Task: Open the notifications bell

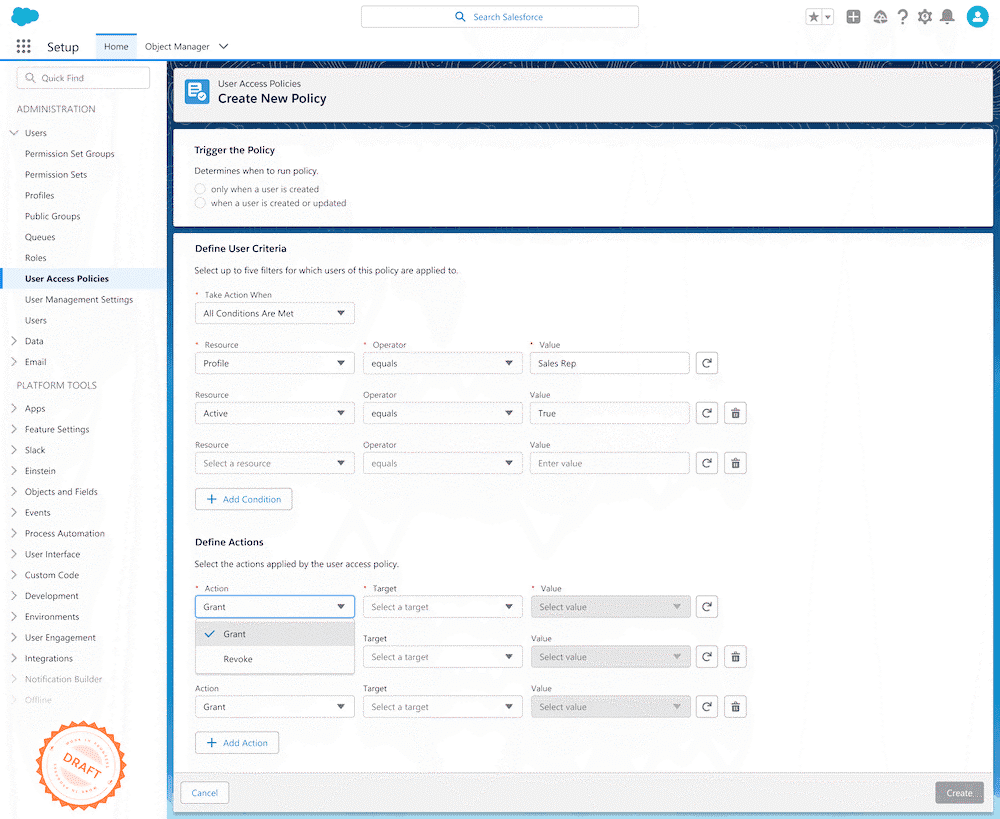Action: (948, 17)
